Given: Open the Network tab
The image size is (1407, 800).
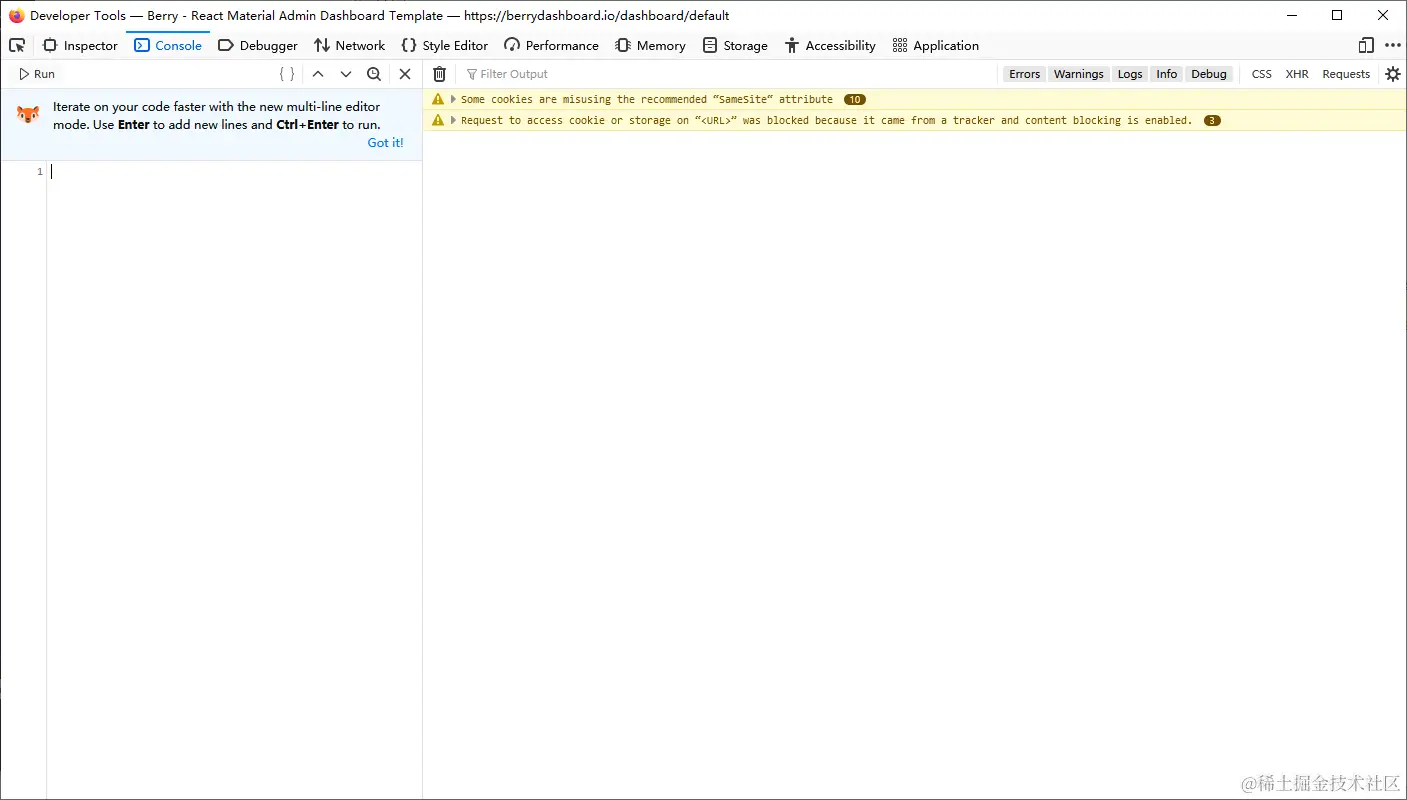Looking at the screenshot, I should coord(349,45).
